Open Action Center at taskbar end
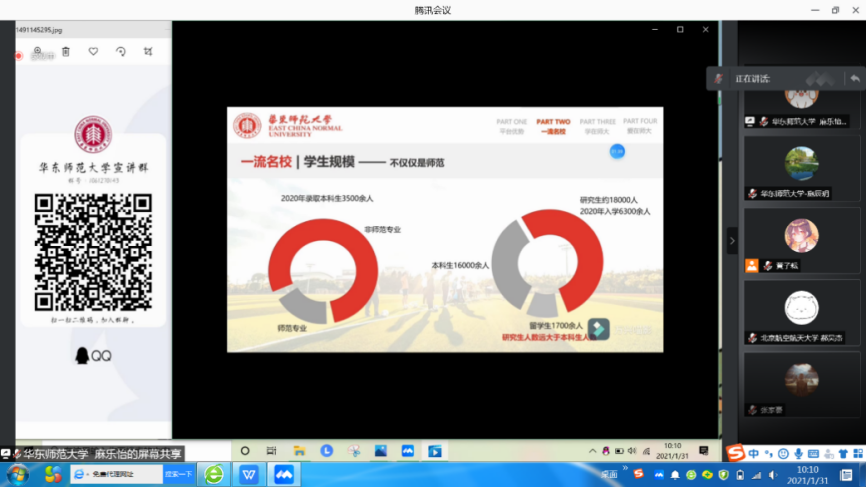This screenshot has width=866, height=487. click(x=847, y=474)
